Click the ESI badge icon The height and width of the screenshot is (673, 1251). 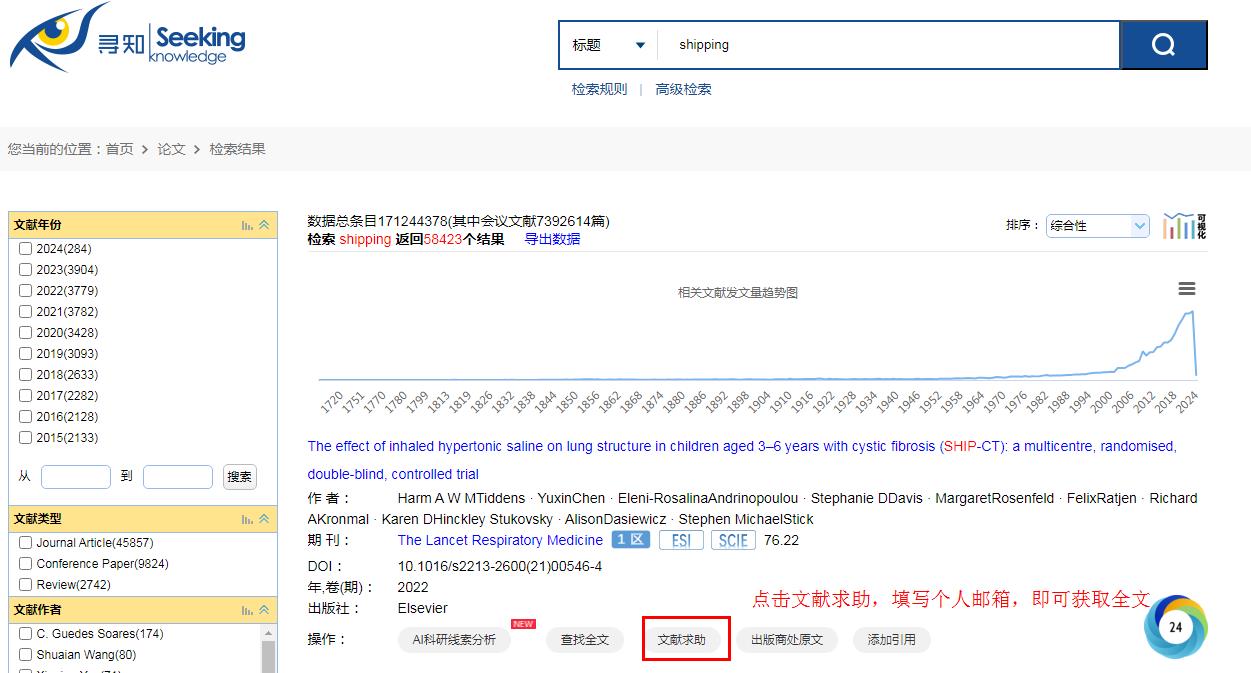click(x=681, y=540)
